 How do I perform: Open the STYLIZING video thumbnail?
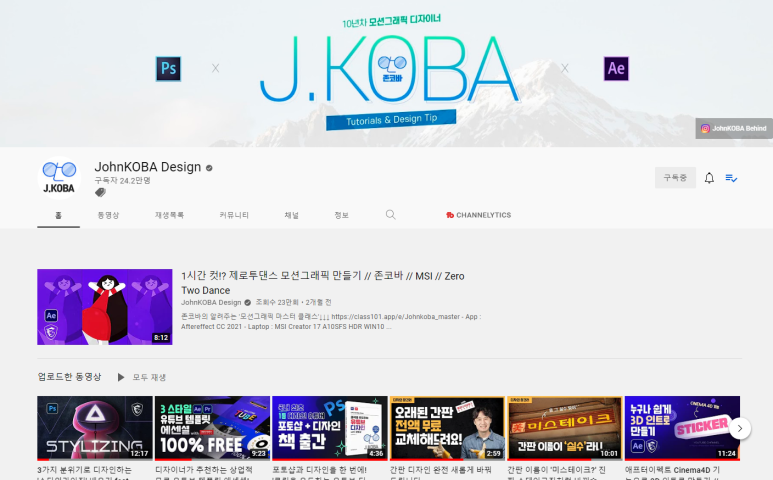[x=95, y=428]
